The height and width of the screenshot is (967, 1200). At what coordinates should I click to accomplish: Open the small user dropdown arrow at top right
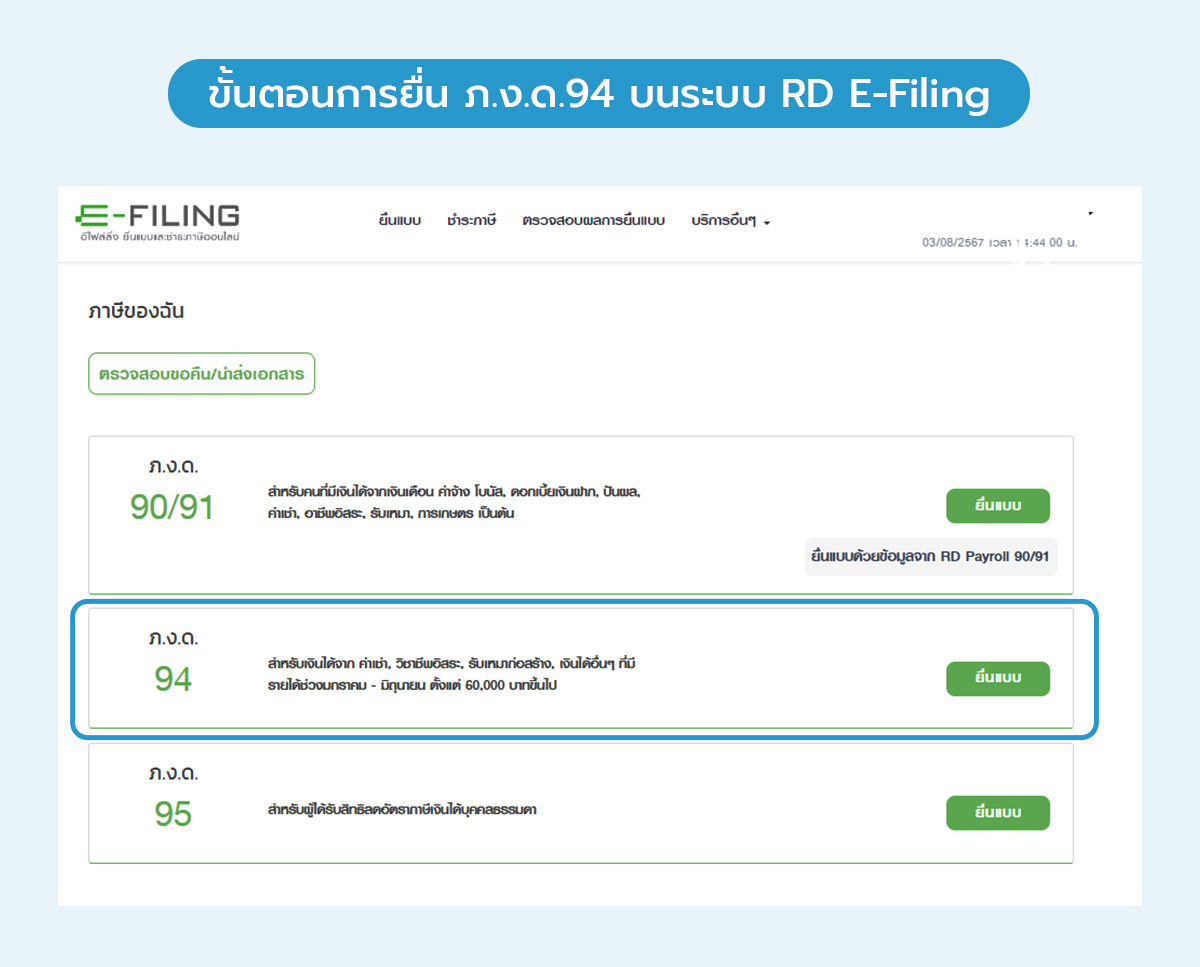click(1090, 213)
